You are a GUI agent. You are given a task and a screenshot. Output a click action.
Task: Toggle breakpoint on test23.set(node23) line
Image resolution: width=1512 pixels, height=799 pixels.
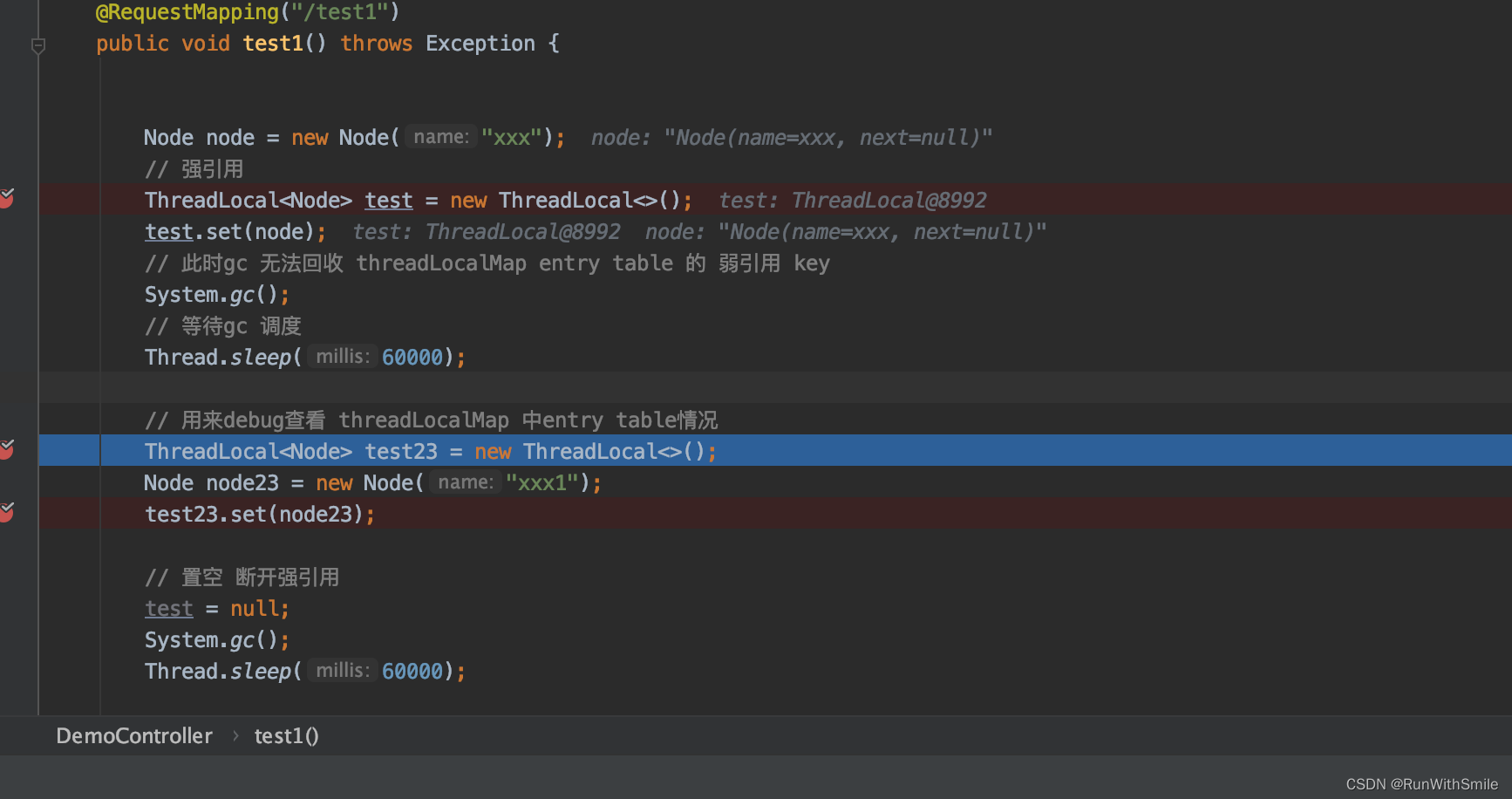point(7,513)
